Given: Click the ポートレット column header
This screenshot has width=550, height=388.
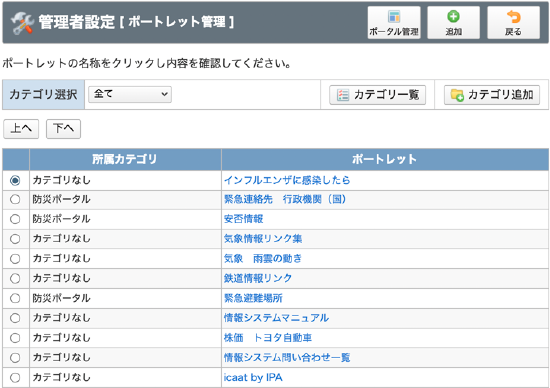Looking at the screenshot, I should click(x=385, y=159).
